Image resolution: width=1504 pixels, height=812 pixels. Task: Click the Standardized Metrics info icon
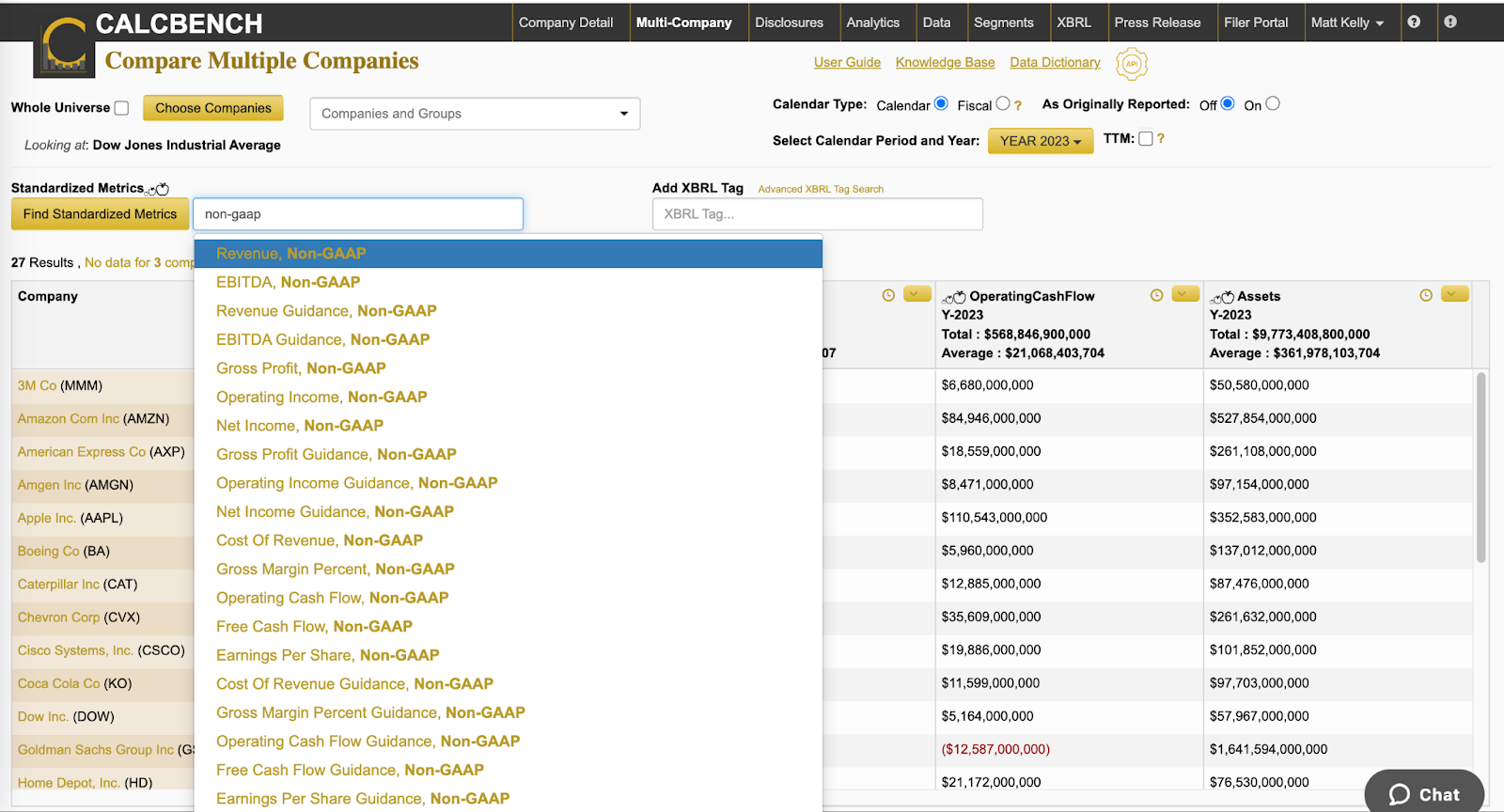[158, 189]
